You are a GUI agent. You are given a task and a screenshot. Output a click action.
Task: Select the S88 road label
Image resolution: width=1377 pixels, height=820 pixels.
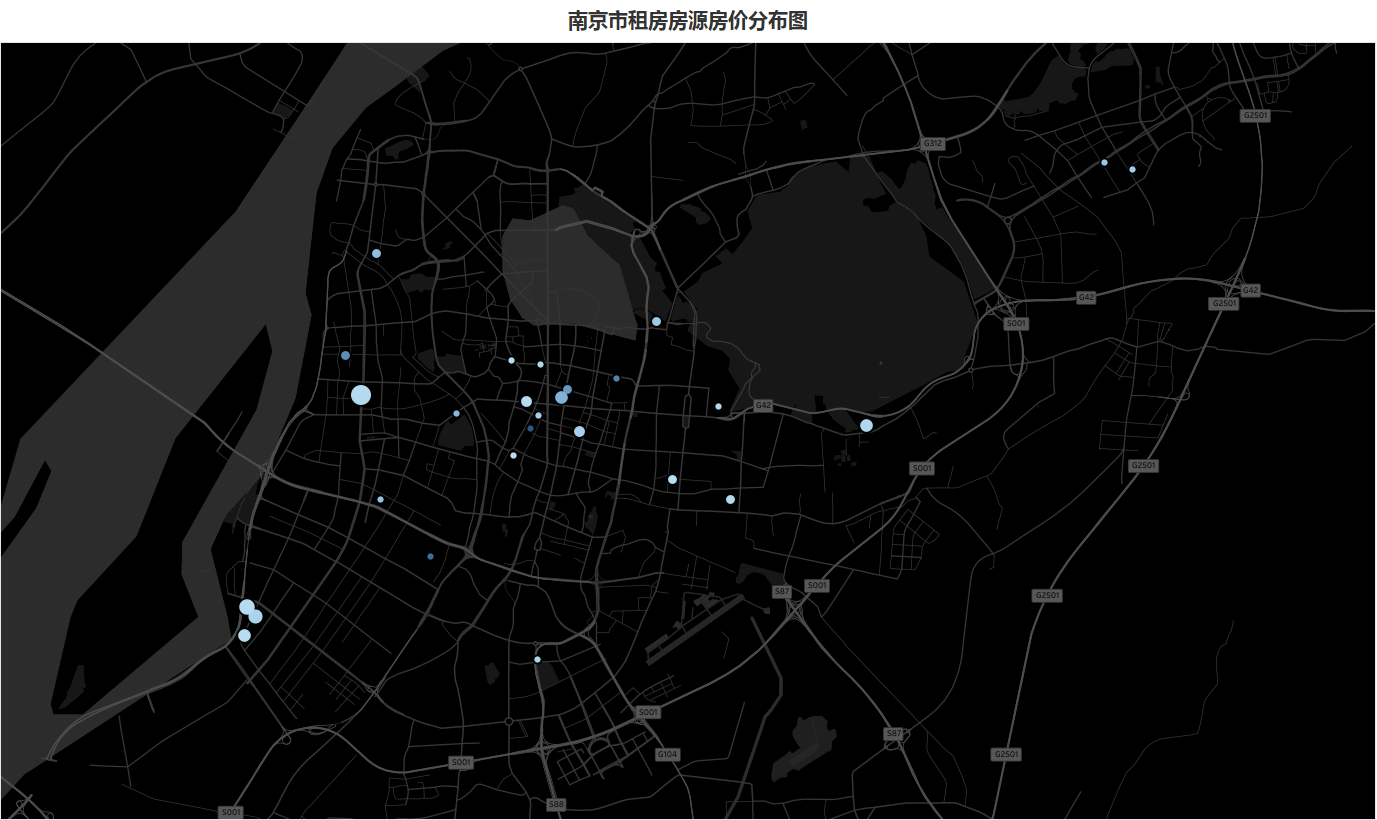pyautogui.click(x=556, y=804)
